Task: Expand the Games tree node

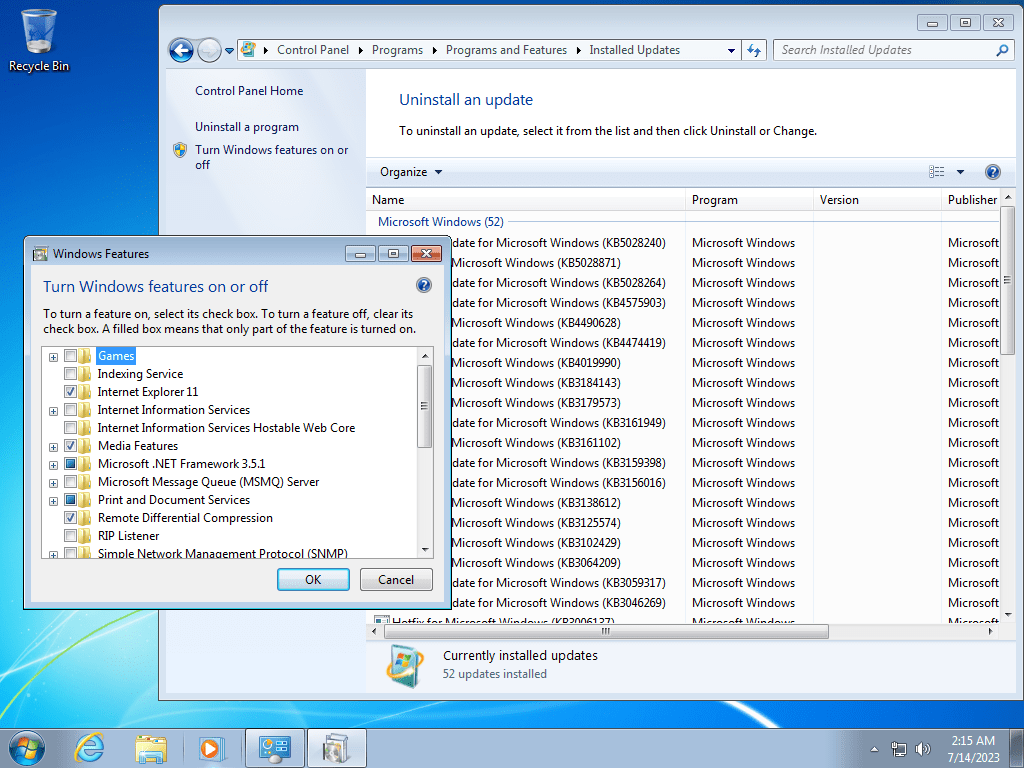Action: tap(54, 357)
